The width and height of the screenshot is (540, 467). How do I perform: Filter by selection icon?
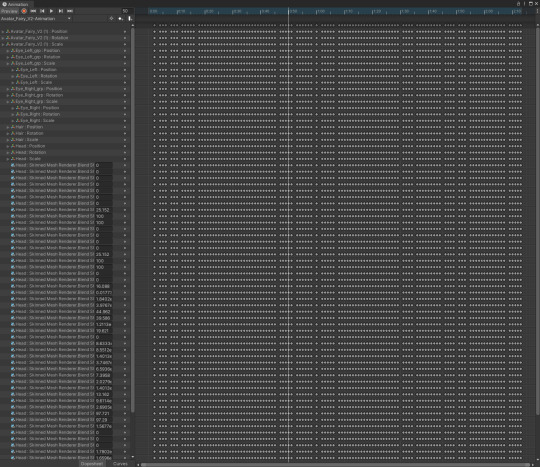click(x=111, y=19)
